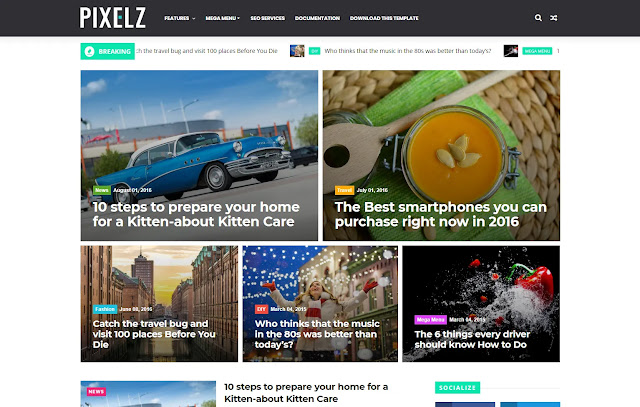Click the PIXELZ logo
Viewport: 640px width, 407px height.
click(x=112, y=18)
